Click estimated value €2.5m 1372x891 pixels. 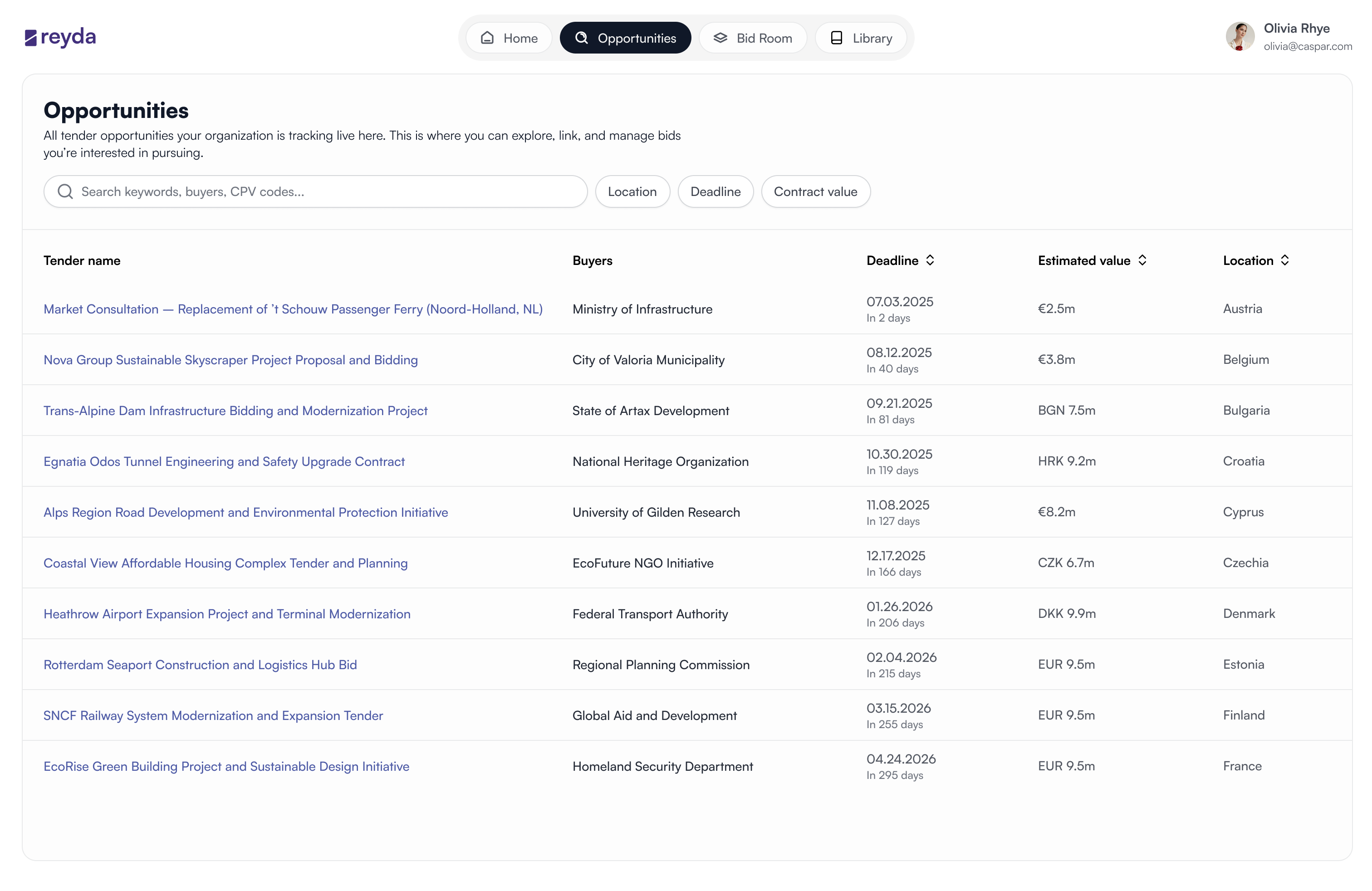pos(1056,308)
